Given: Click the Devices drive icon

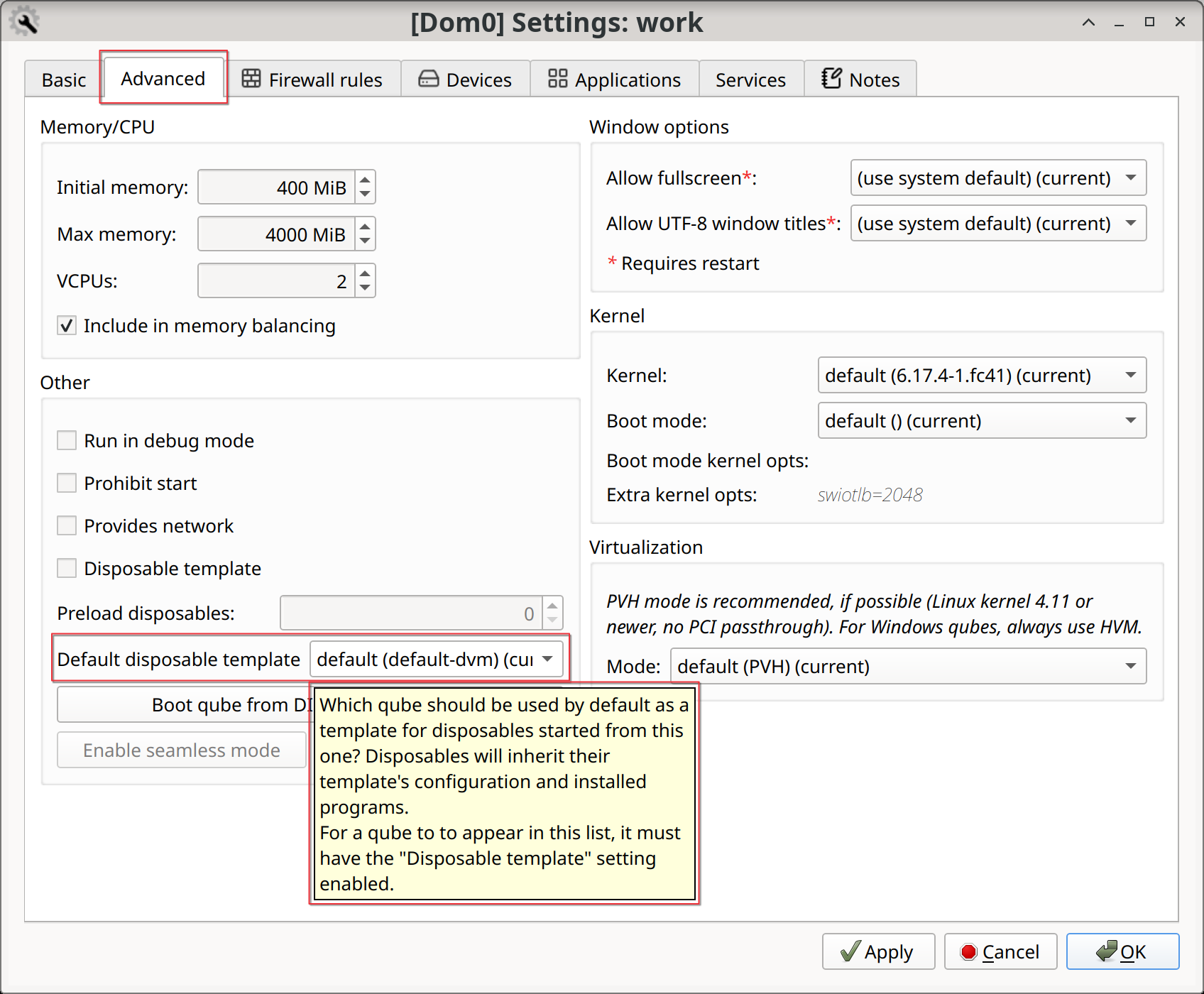Looking at the screenshot, I should coord(429,79).
